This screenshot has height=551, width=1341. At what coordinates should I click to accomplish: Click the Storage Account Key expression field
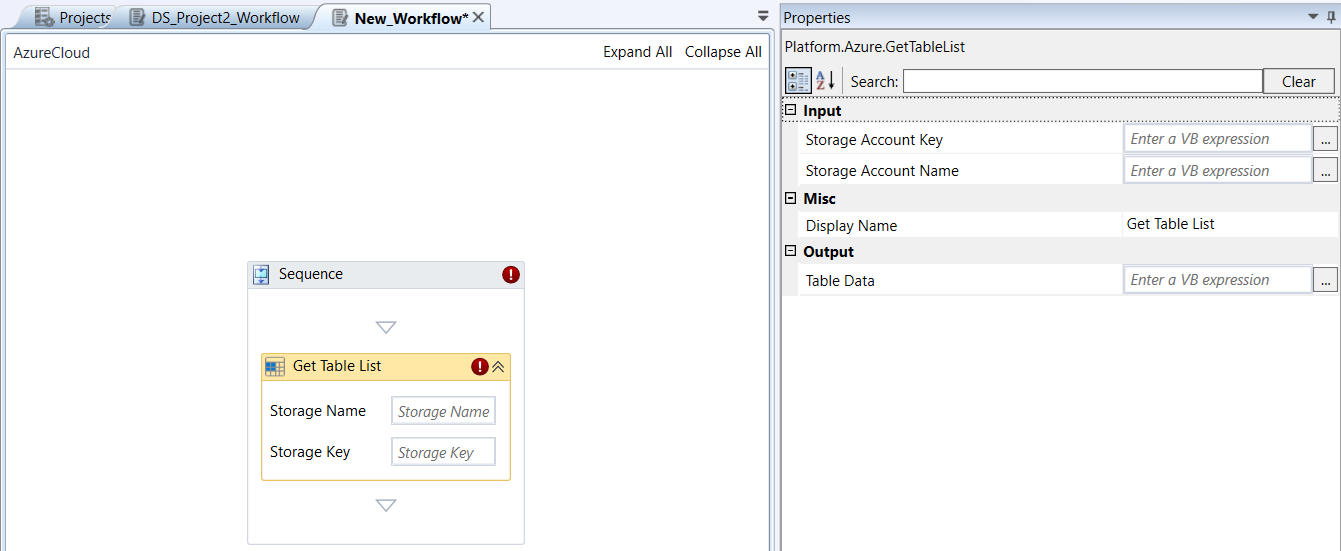(x=1217, y=139)
